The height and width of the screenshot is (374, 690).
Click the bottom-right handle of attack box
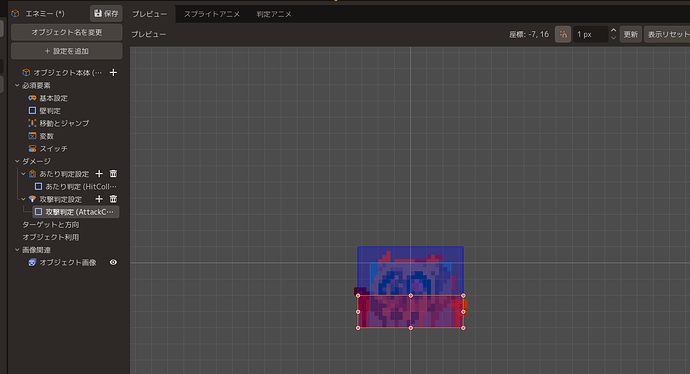pos(463,328)
